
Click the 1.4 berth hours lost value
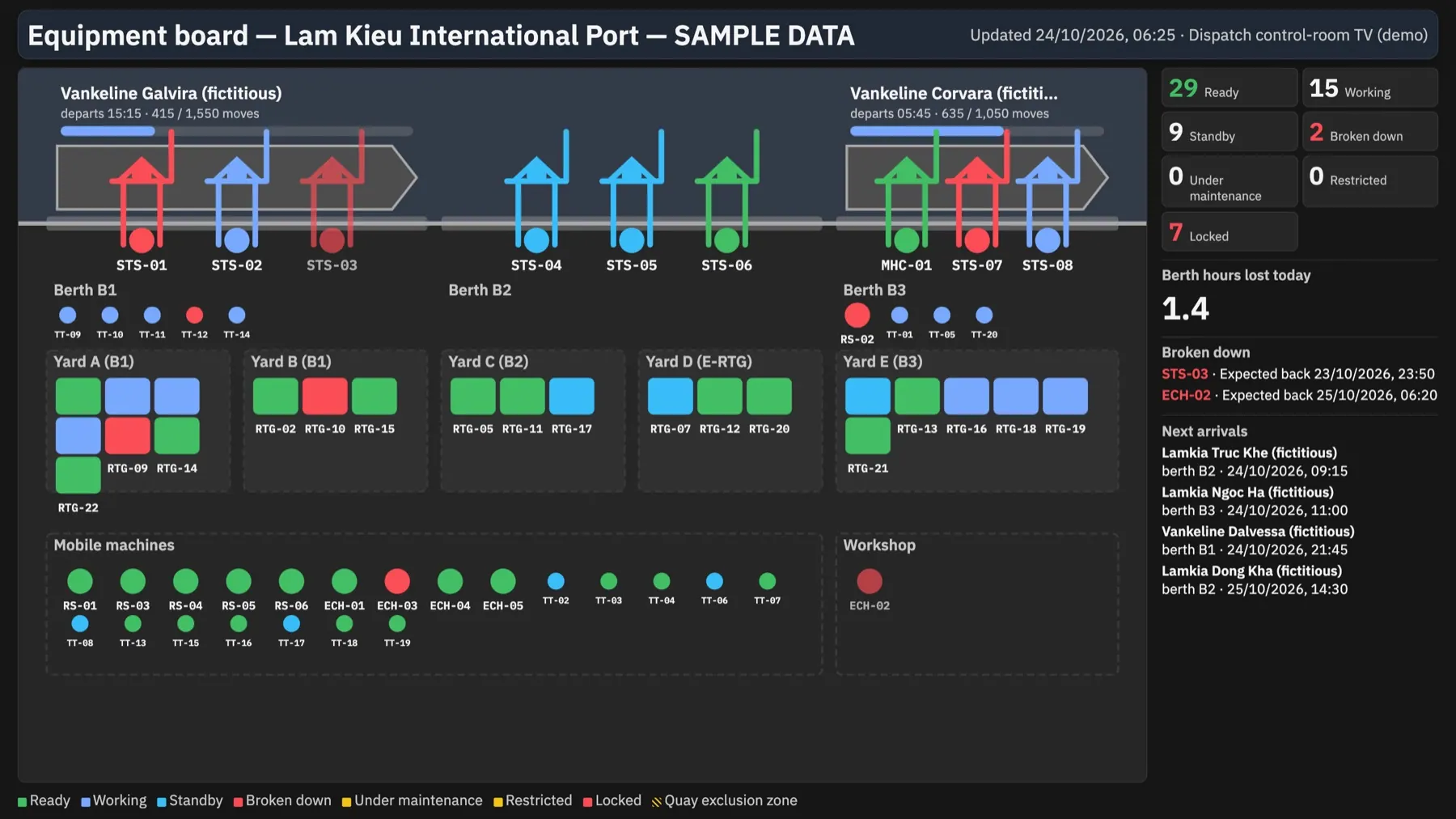(x=1186, y=308)
